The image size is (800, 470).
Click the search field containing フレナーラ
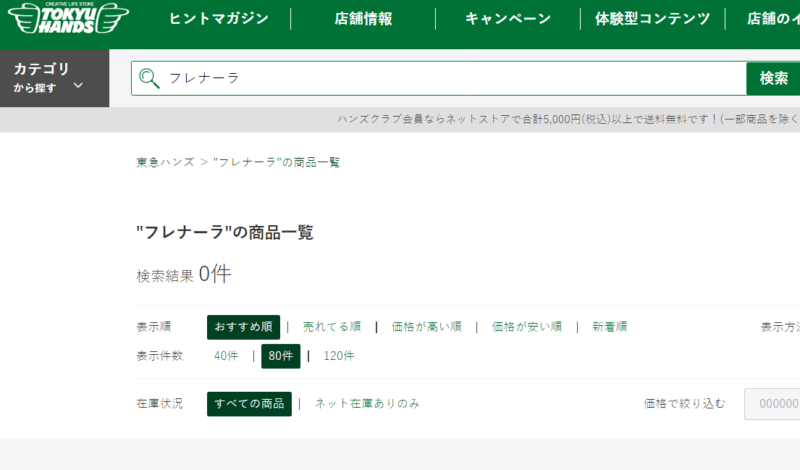[x=439, y=78]
